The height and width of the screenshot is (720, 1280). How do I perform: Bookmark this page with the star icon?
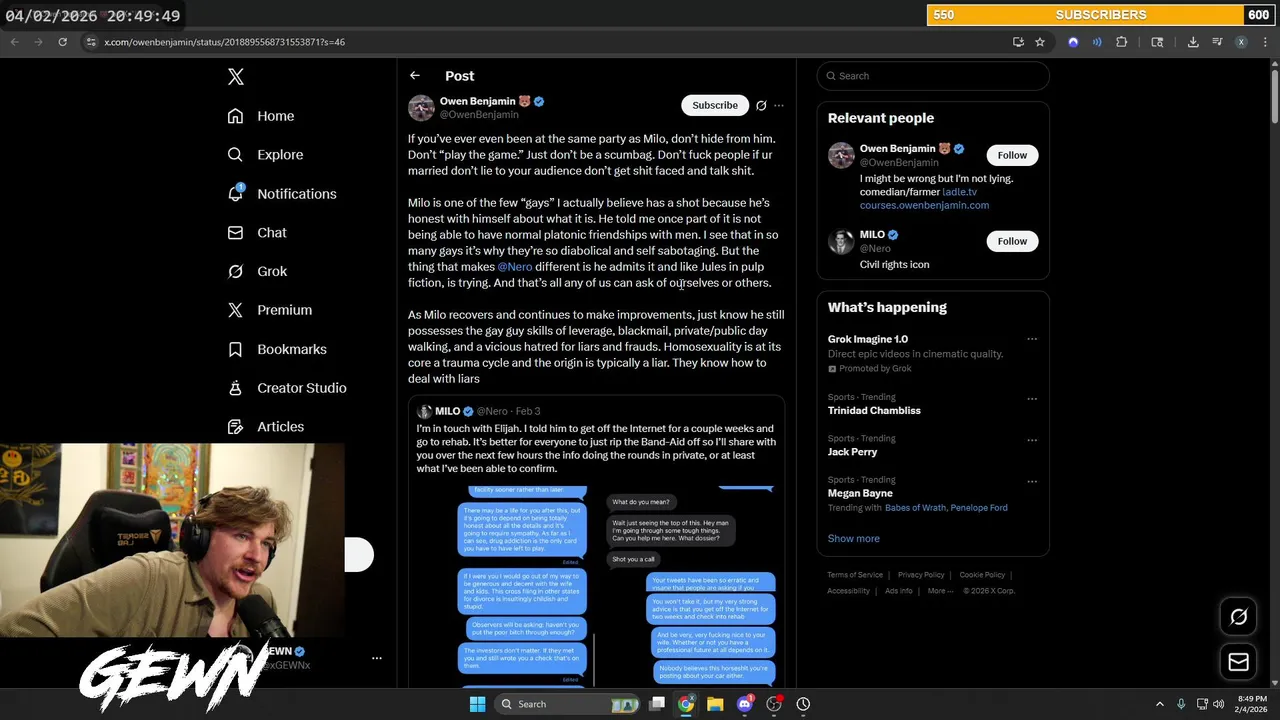pyautogui.click(x=1040, y=42)
